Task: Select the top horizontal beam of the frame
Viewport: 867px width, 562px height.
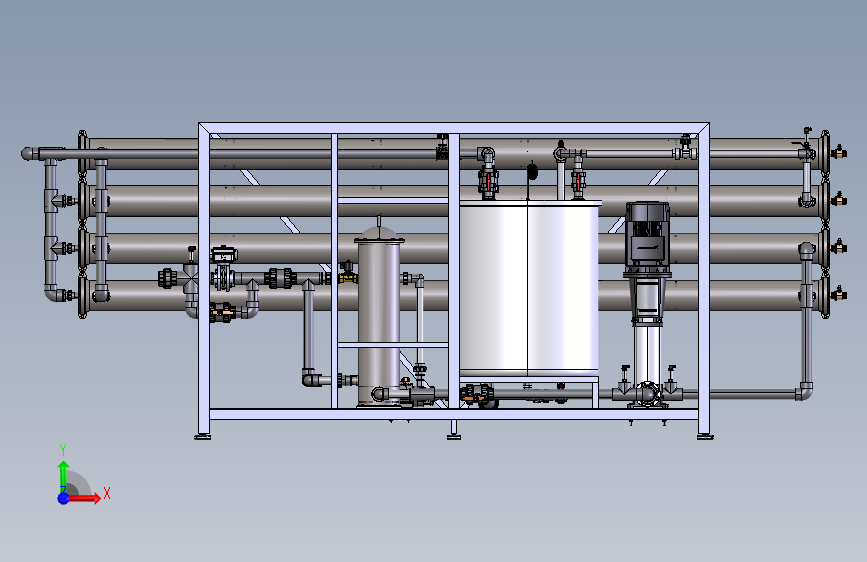Action: 453,128
